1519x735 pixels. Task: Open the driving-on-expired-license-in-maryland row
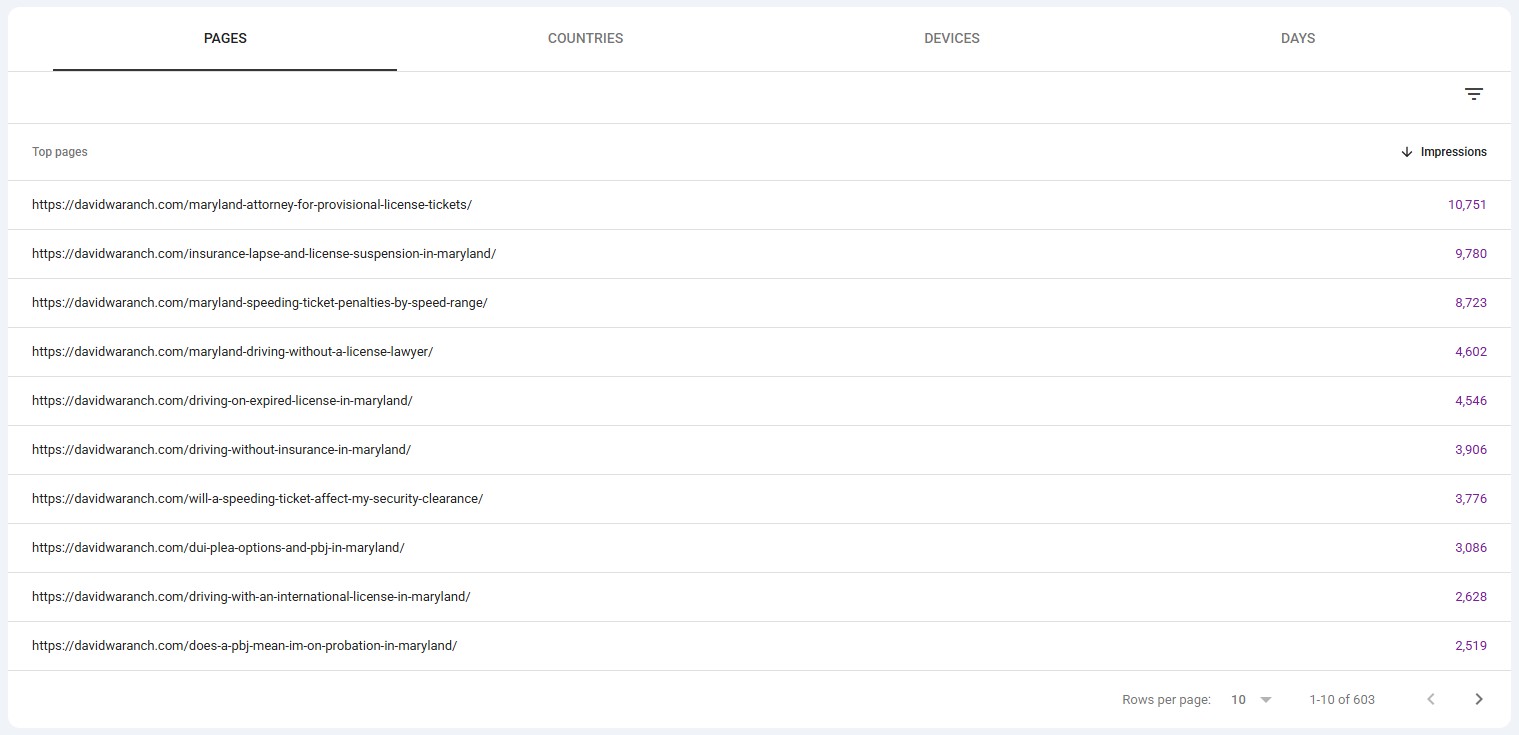[759, 401]
